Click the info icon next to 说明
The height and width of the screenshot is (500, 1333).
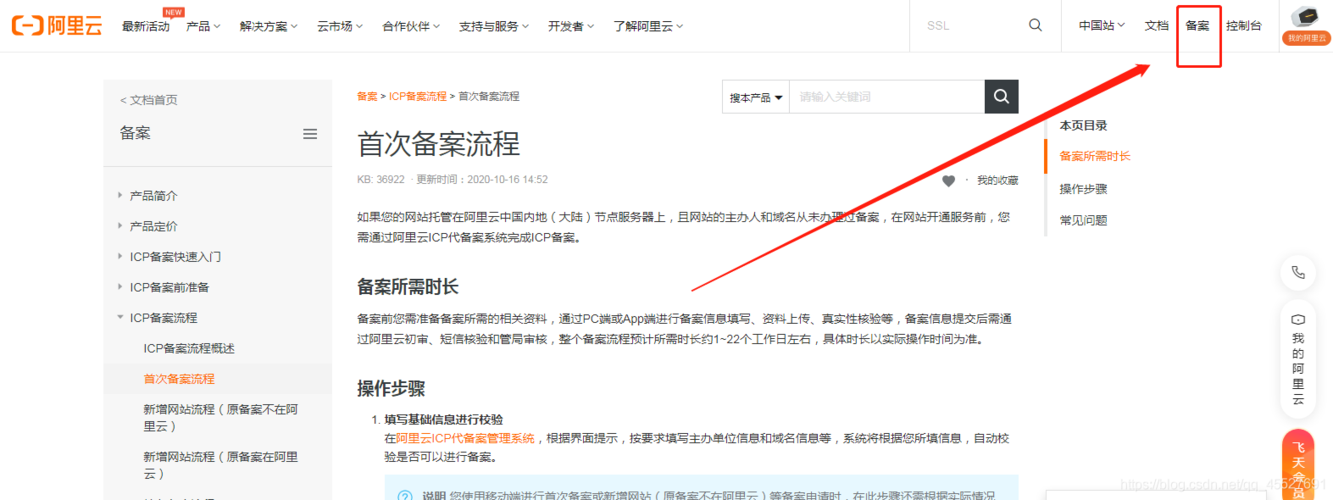(x=405, y=495)
